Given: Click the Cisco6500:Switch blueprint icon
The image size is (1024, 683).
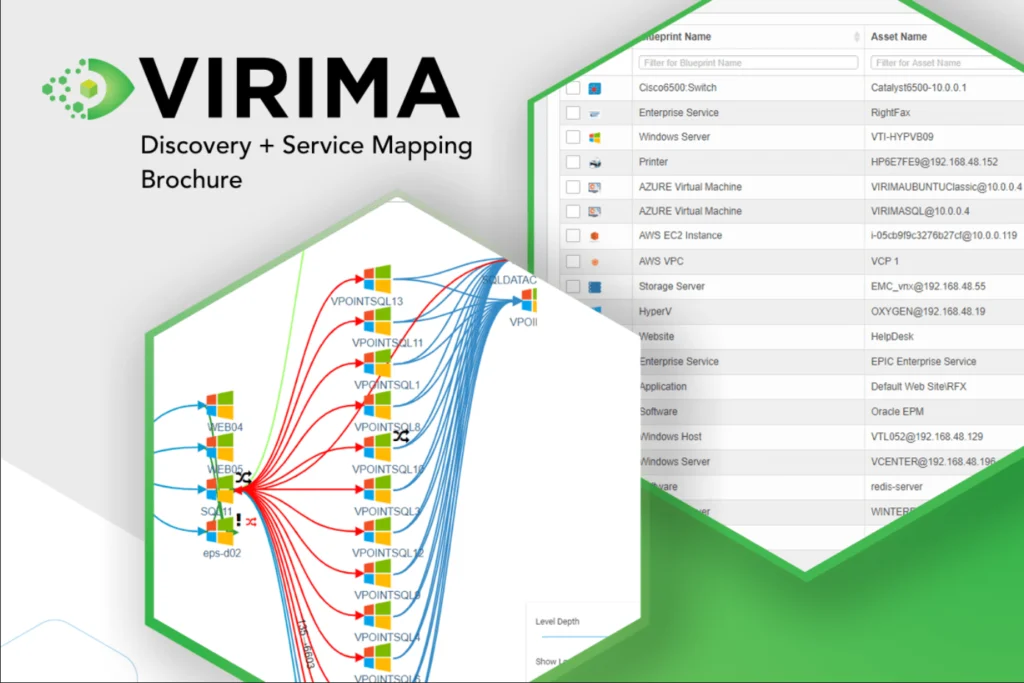Looking at the screenshot, I should 594,88.
